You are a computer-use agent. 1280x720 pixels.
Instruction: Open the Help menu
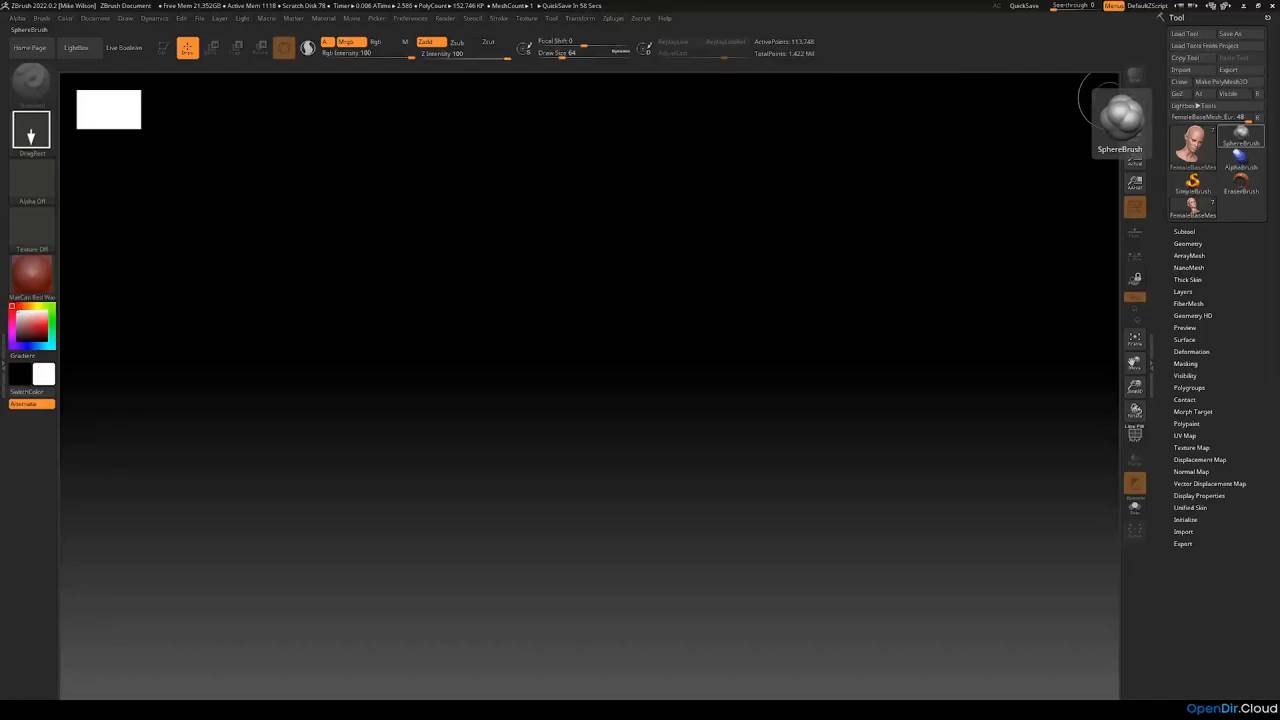664,18
